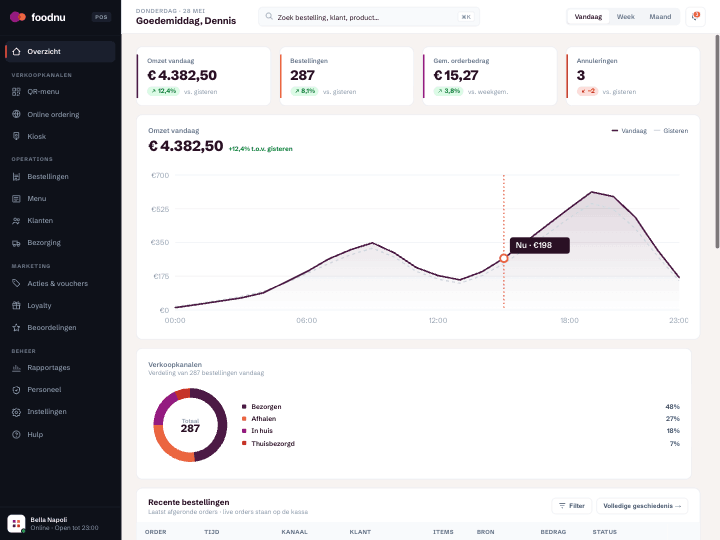Click the Online ordering globe icon

(16, 114)
